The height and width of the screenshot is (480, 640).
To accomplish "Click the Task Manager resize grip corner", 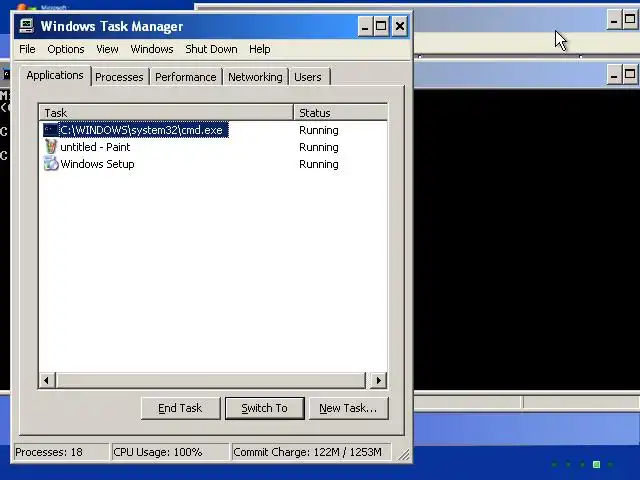I will pos(404,454).
